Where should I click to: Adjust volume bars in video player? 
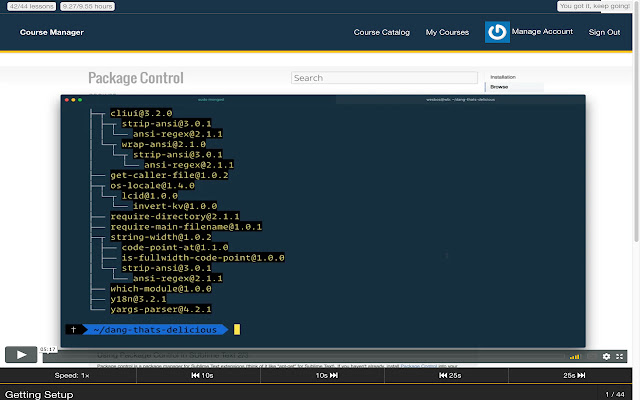575,357
